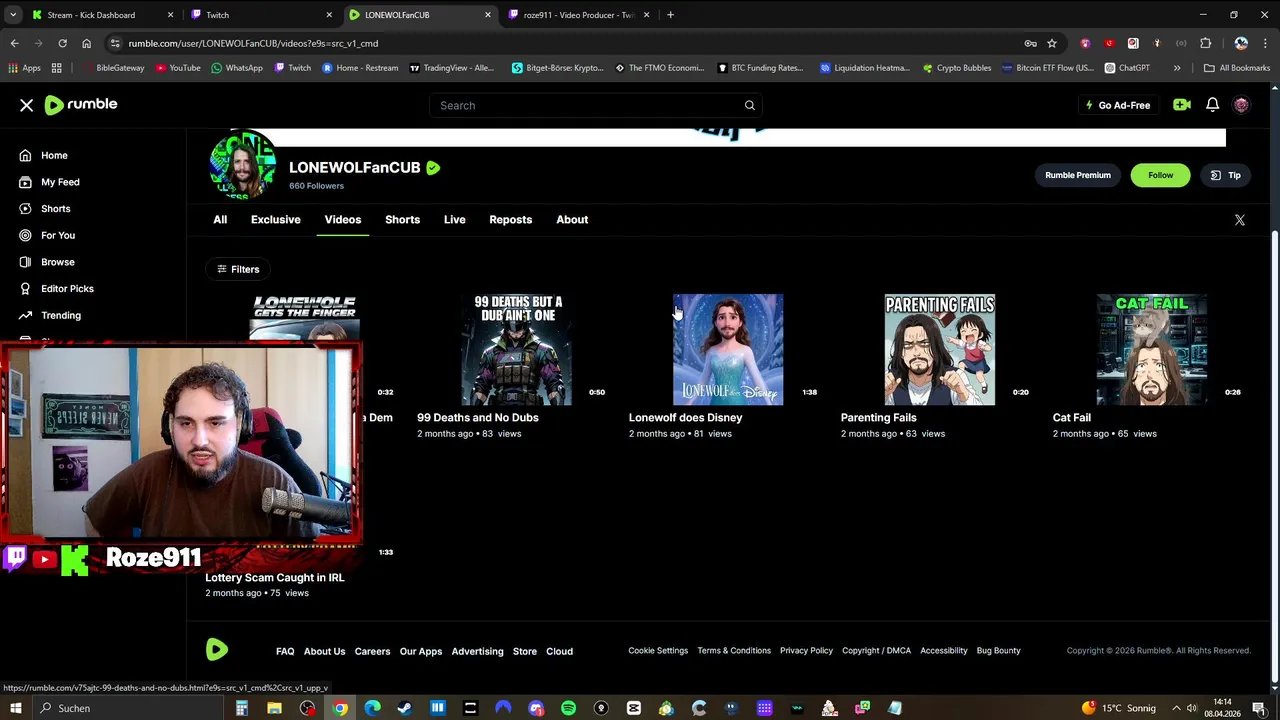This screenshot has height=720, width=1280.
Task: Open a new Chrome tab
Action: (670, 15)
